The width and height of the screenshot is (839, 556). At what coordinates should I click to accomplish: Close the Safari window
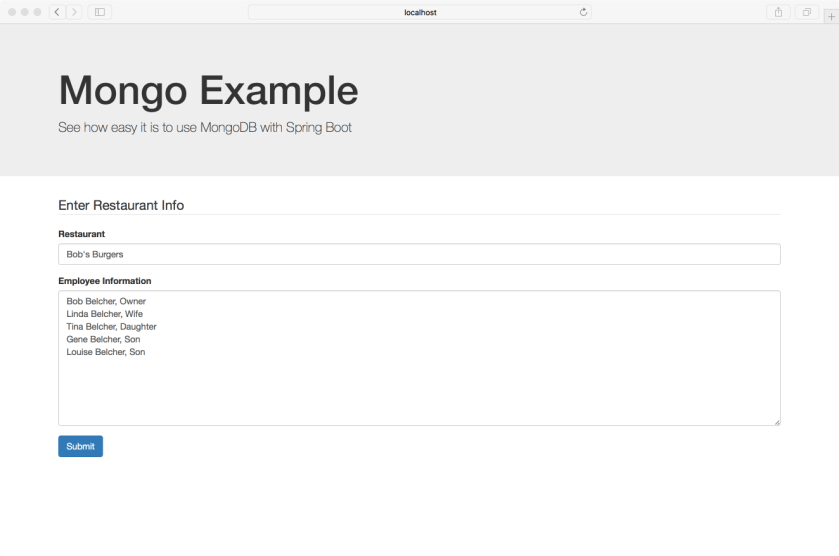coord(11,12)
